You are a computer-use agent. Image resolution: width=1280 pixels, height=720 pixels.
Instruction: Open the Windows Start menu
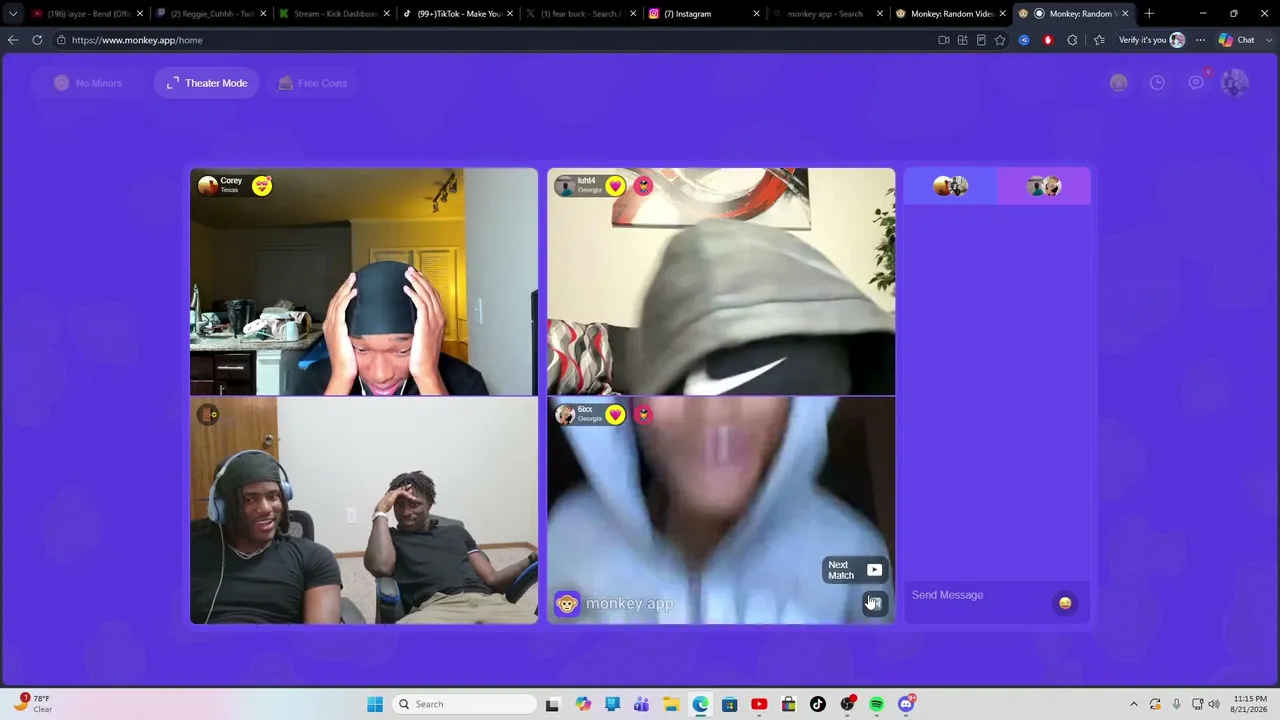point(375,704)
